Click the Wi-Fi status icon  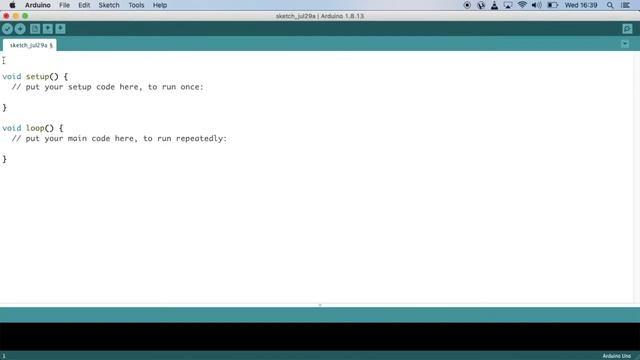pos(522,5)
